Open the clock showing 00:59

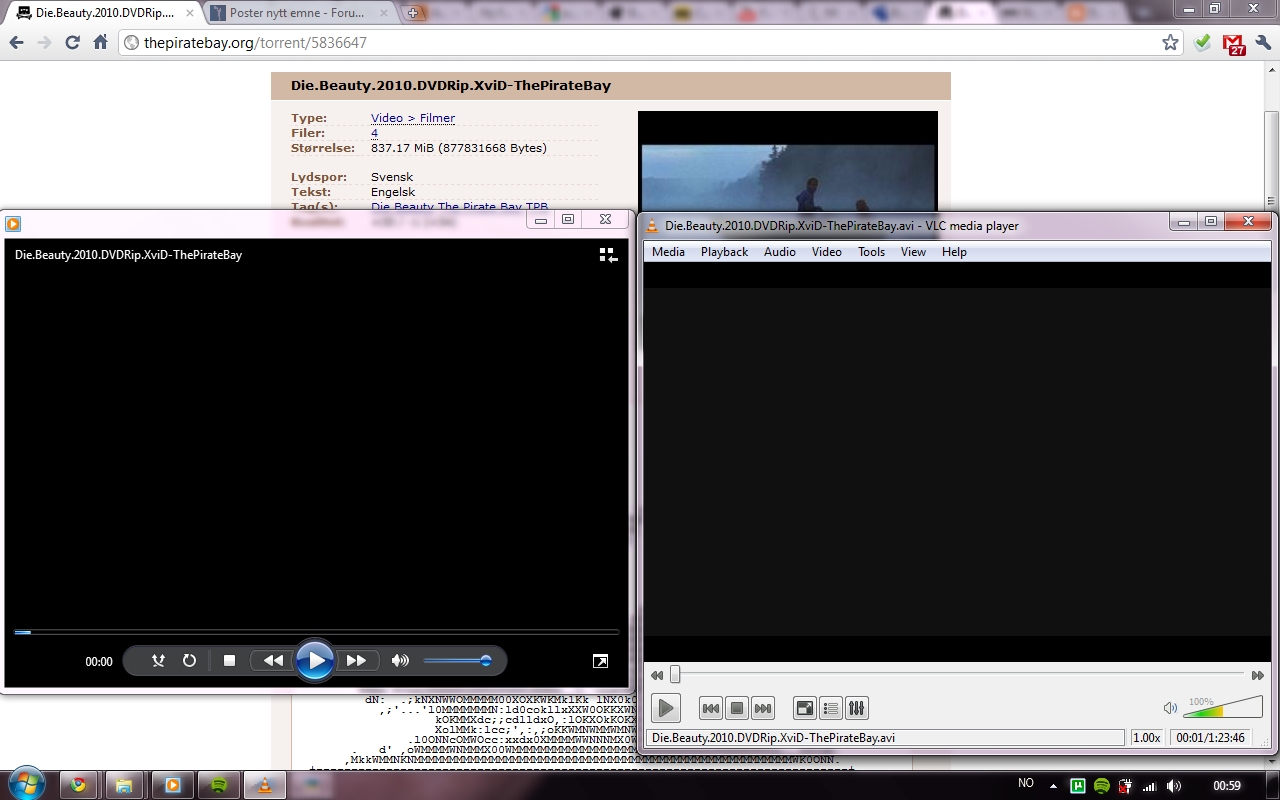click(1226, 786)
